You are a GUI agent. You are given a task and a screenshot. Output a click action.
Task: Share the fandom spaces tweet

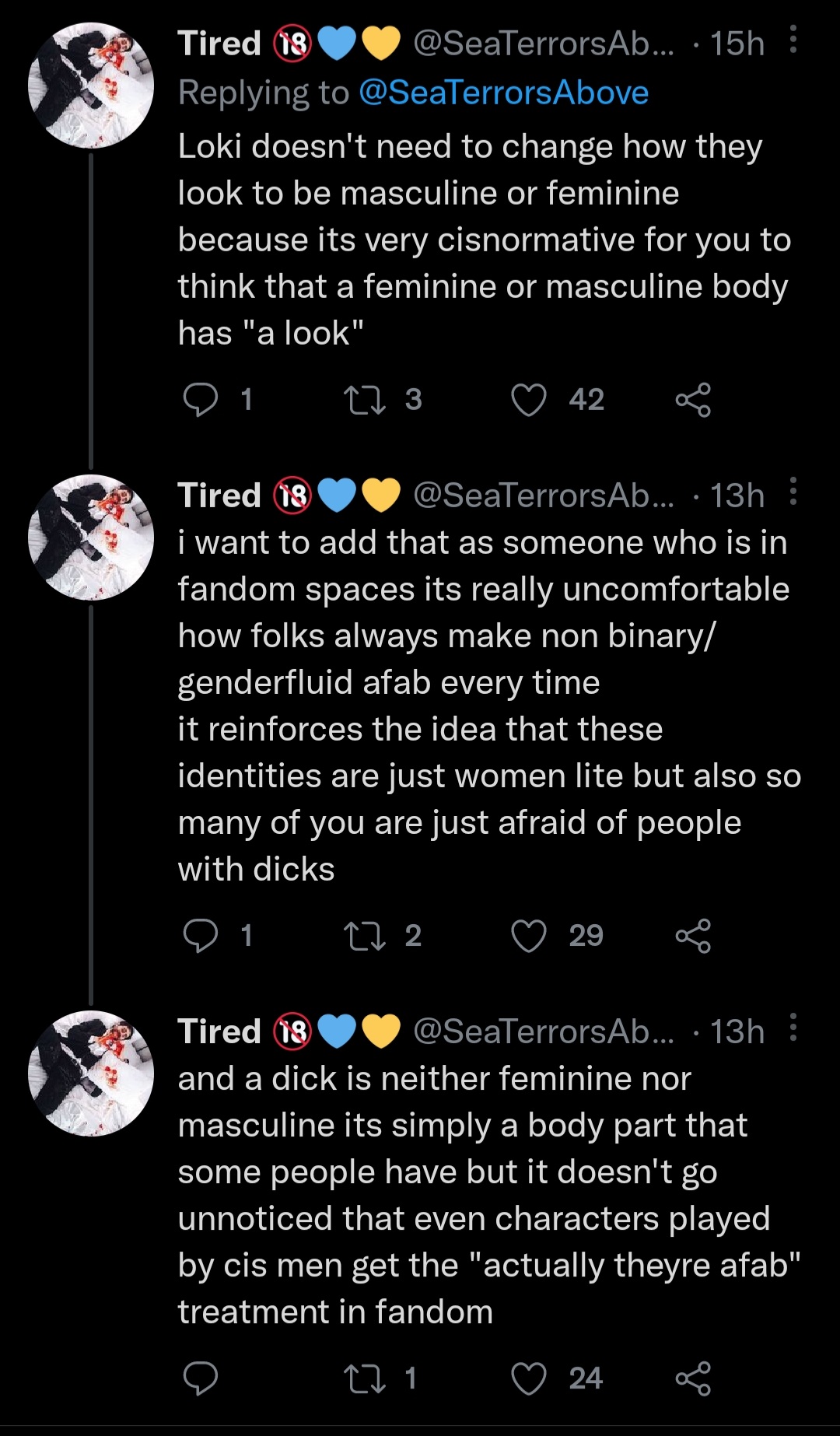click(x=692, y=935)
